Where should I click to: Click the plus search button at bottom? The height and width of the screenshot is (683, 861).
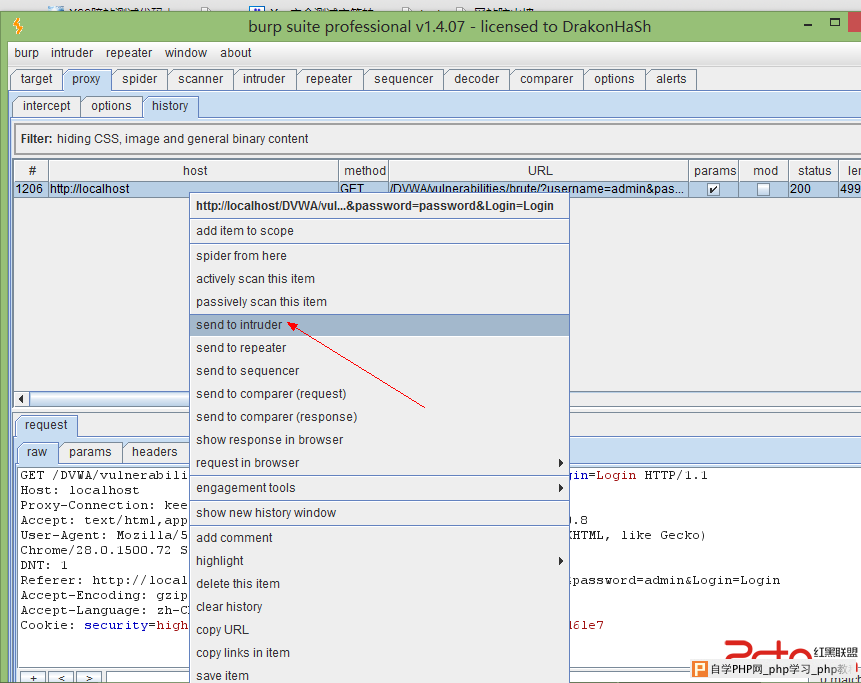(x=33, y=678)
